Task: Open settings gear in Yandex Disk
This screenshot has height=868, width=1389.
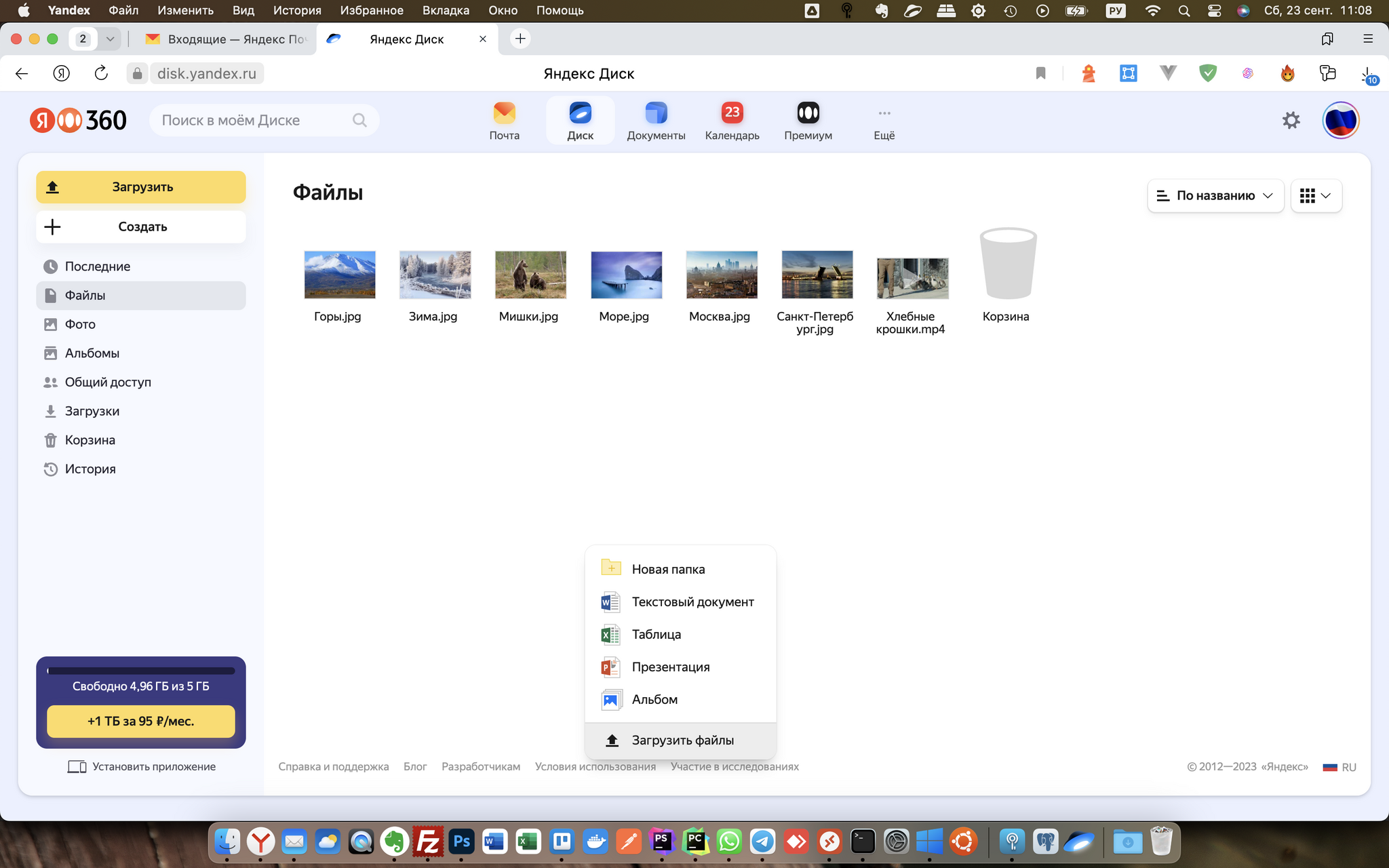Action: [1291, 120]
